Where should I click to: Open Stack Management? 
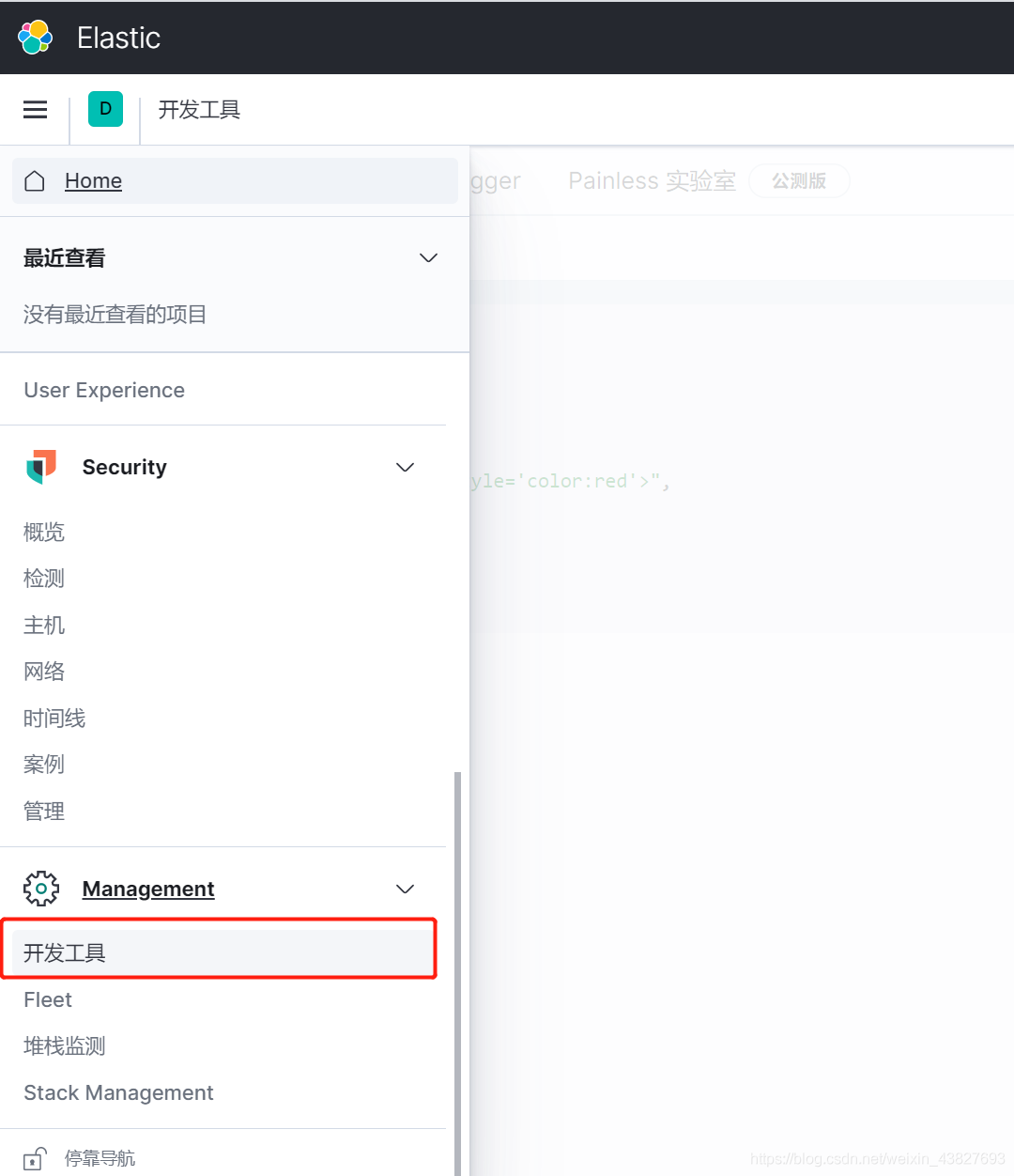118,1092
